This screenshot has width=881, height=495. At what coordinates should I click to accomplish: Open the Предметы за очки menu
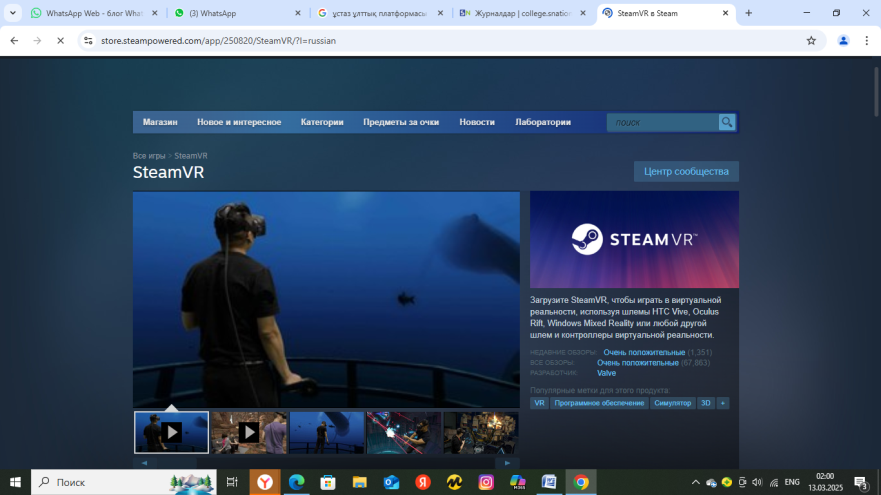pos(401,122)
